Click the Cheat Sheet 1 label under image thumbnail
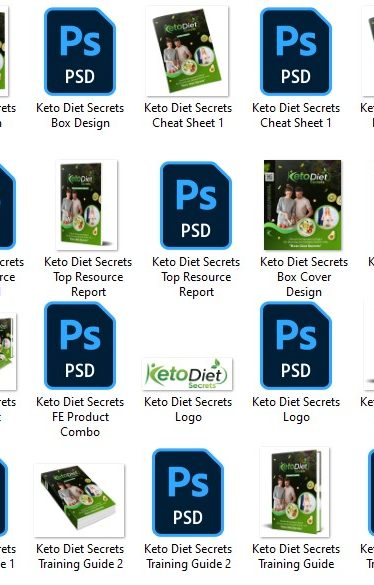This screenshot has height=585, width=374. 188,115
